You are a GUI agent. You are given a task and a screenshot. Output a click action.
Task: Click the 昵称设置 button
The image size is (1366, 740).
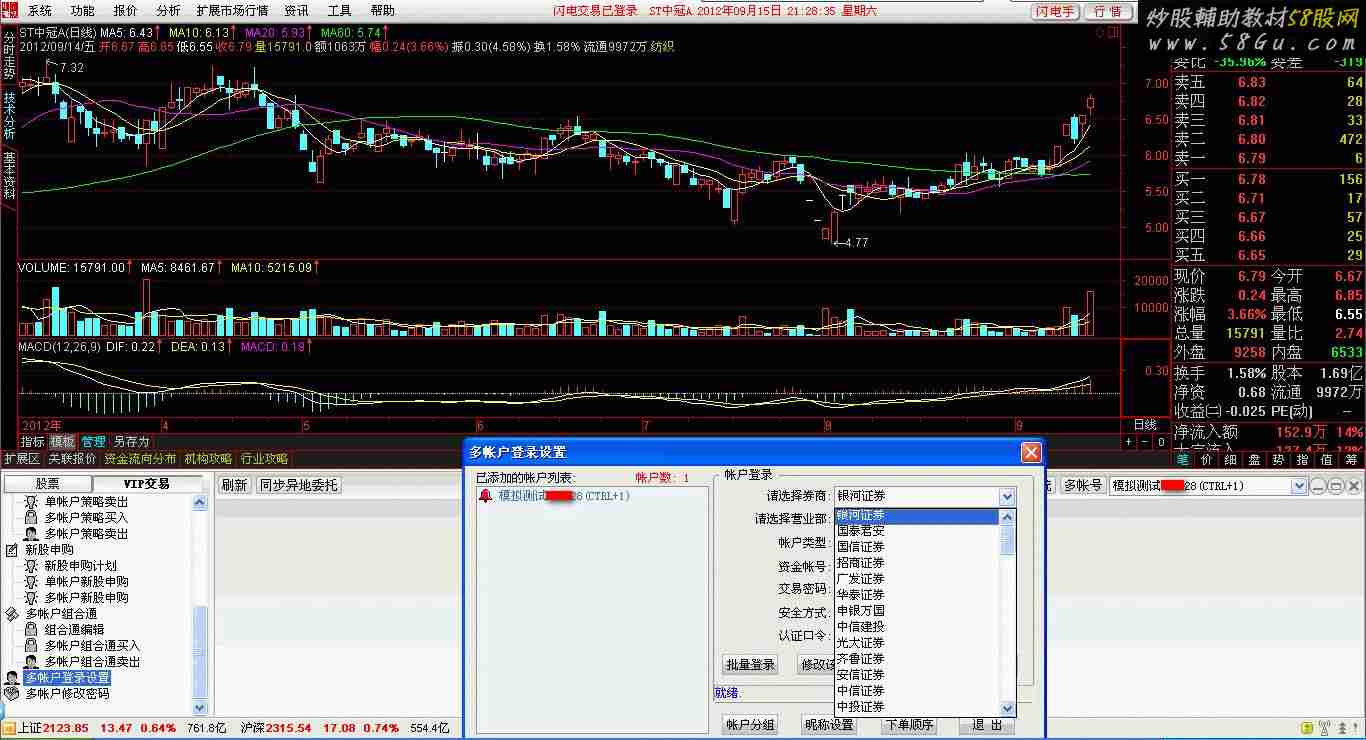[x=829, y=725]
